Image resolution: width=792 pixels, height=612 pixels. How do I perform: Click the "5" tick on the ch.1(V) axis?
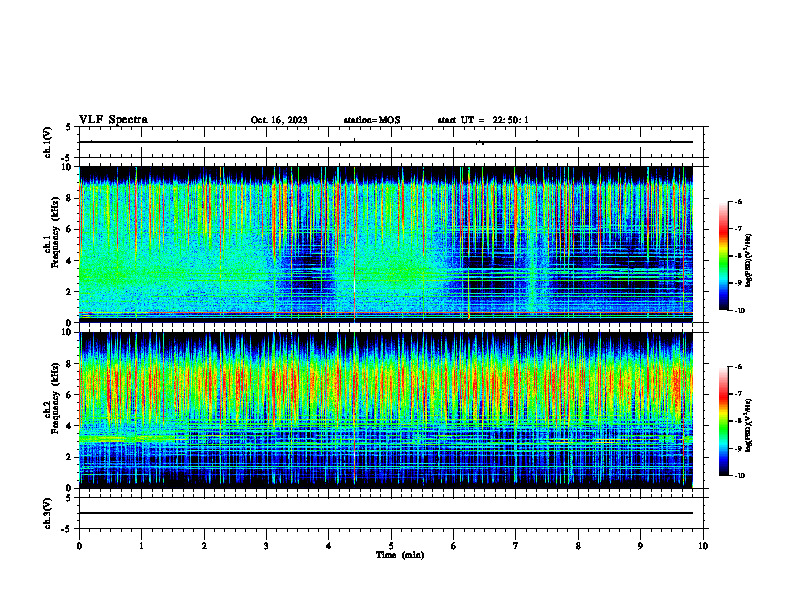coord(70,127)
